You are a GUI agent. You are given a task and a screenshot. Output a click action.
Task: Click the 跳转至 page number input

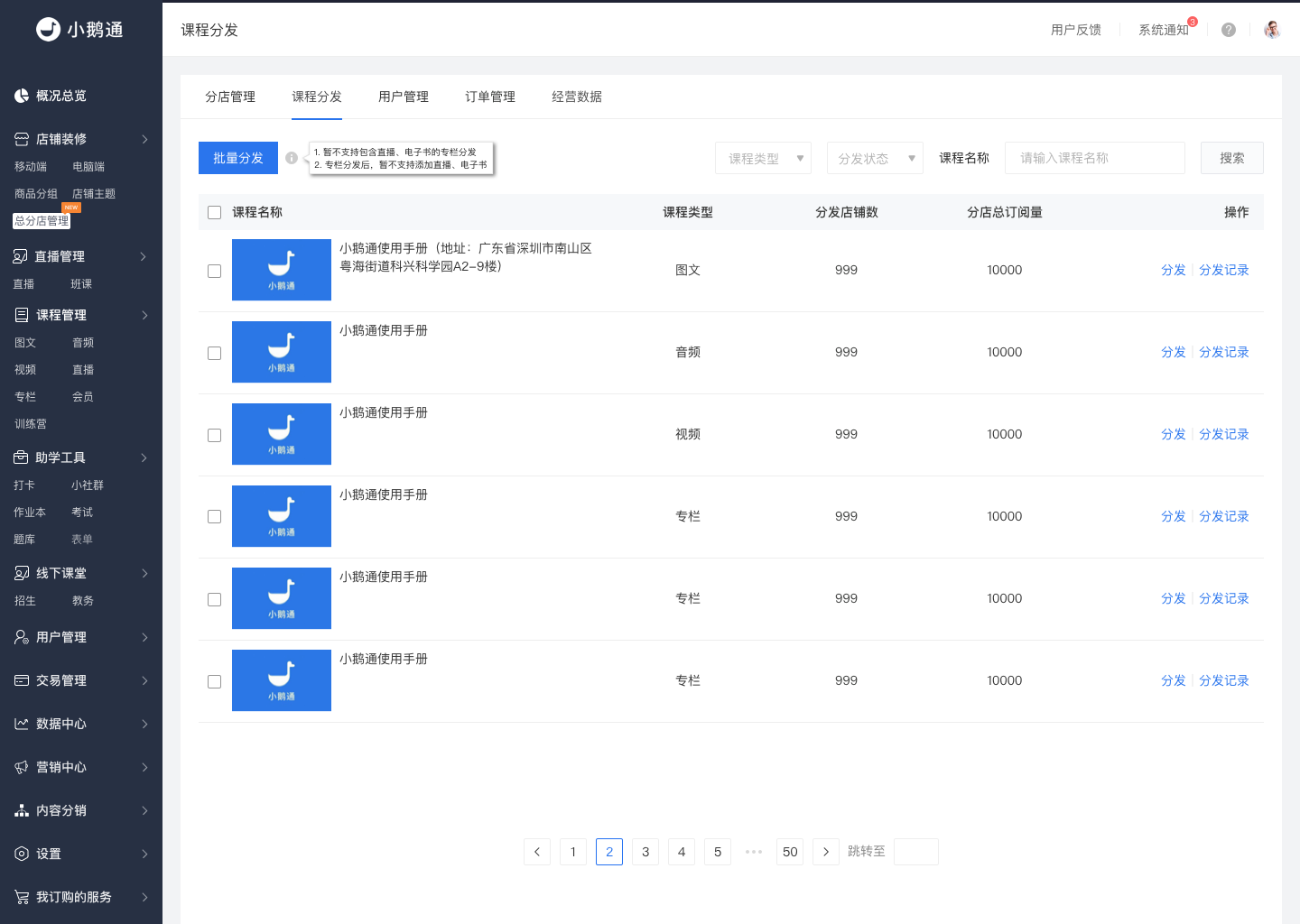tap(916, 852)
